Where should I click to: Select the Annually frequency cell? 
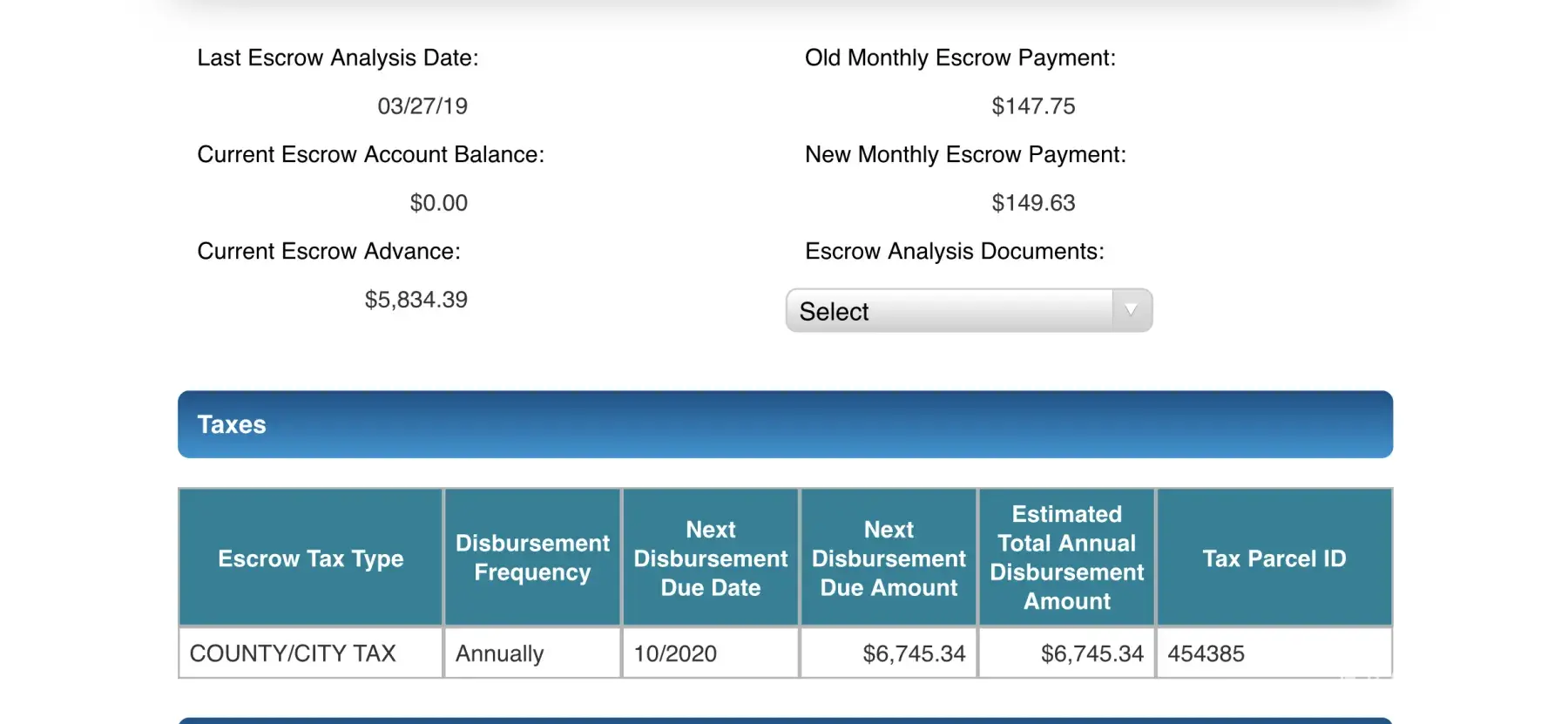pyautogui.click(x=500, y=653)
